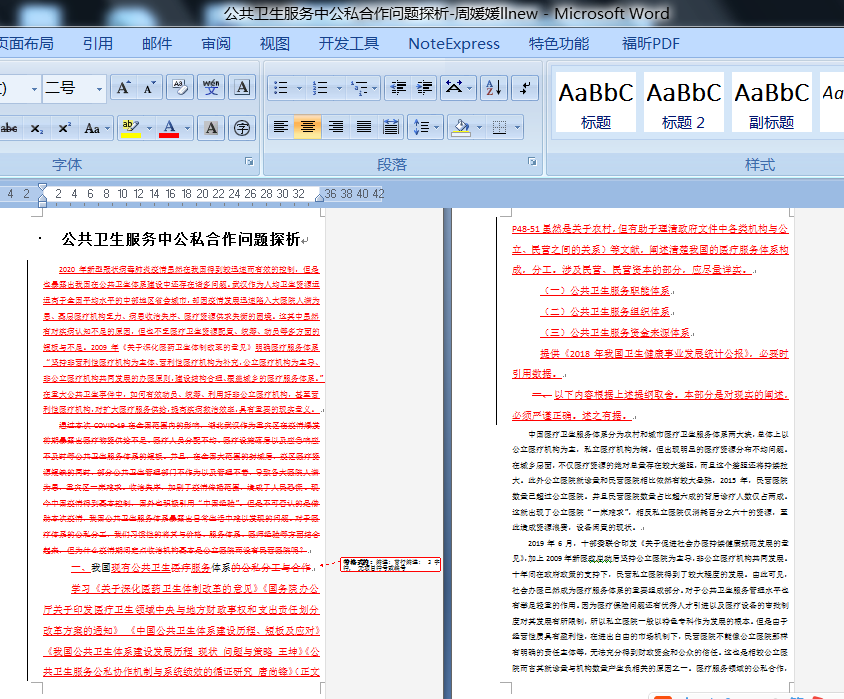The height and width of the screenshot is (699, 844).
Task: Open the line spacing dropdown
Action: (x=425, y=127)
